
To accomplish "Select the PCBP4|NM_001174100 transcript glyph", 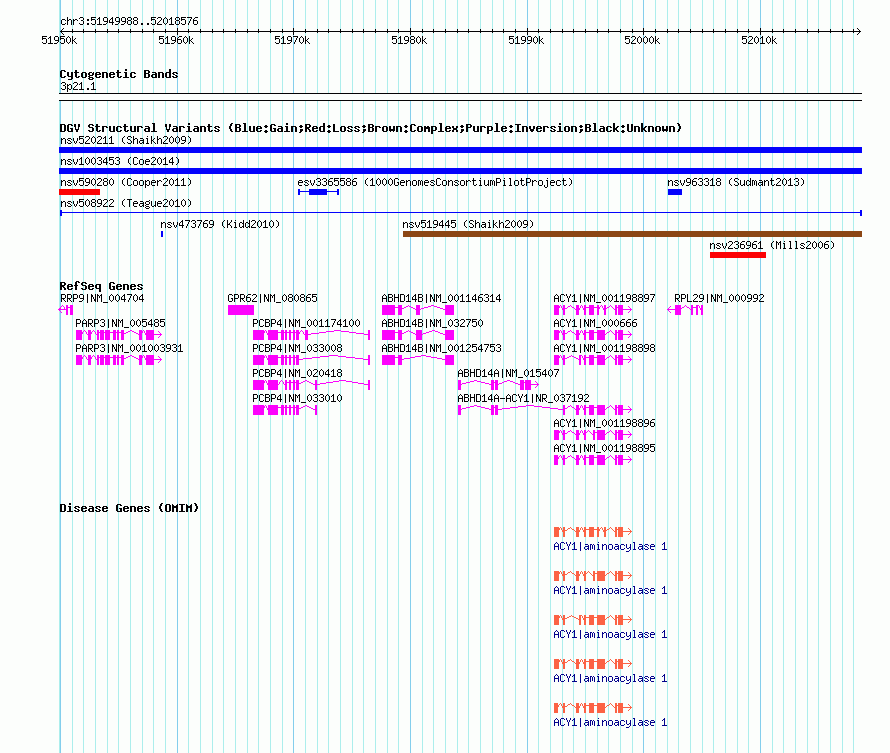I will click(311, 335).
